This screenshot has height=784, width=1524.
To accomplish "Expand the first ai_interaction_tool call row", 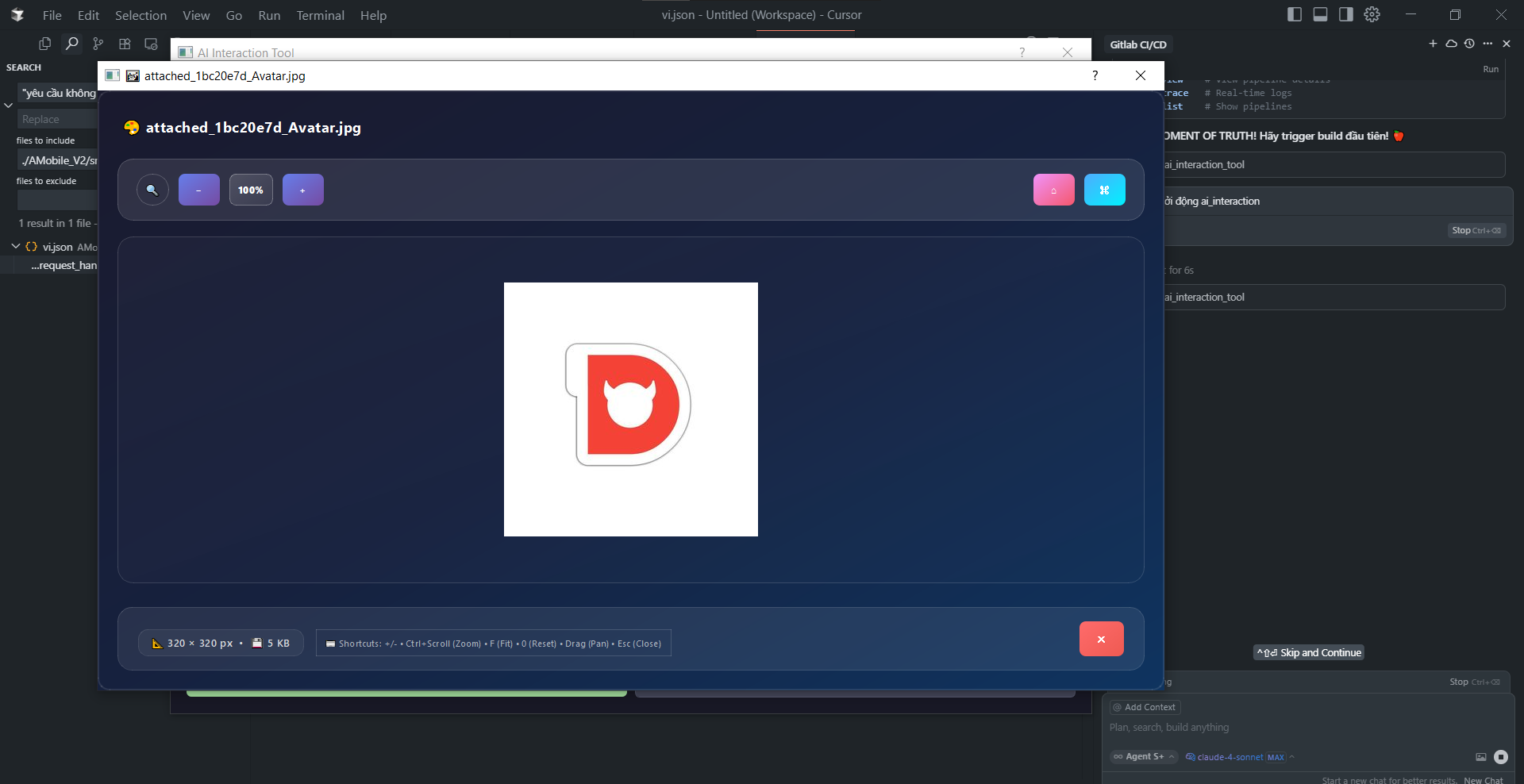I will [x=1333, y=164].
